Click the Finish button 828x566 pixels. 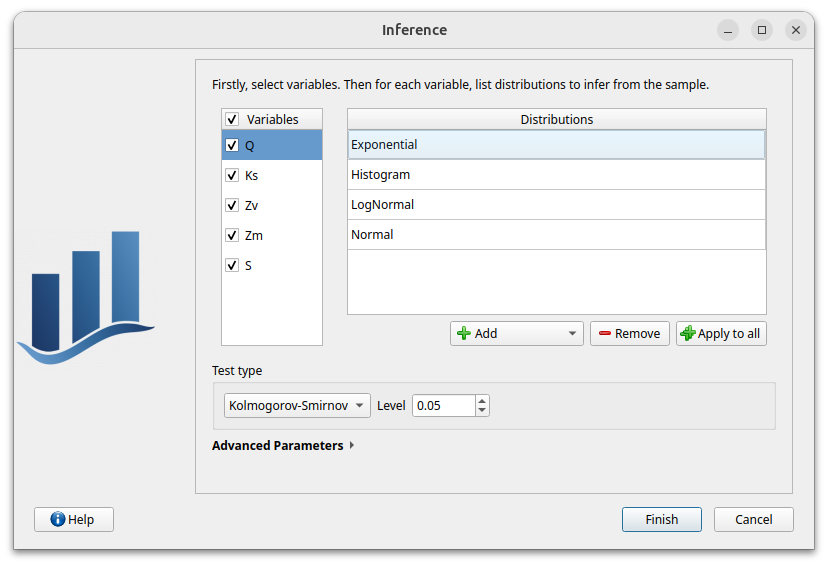coord(661,519)
